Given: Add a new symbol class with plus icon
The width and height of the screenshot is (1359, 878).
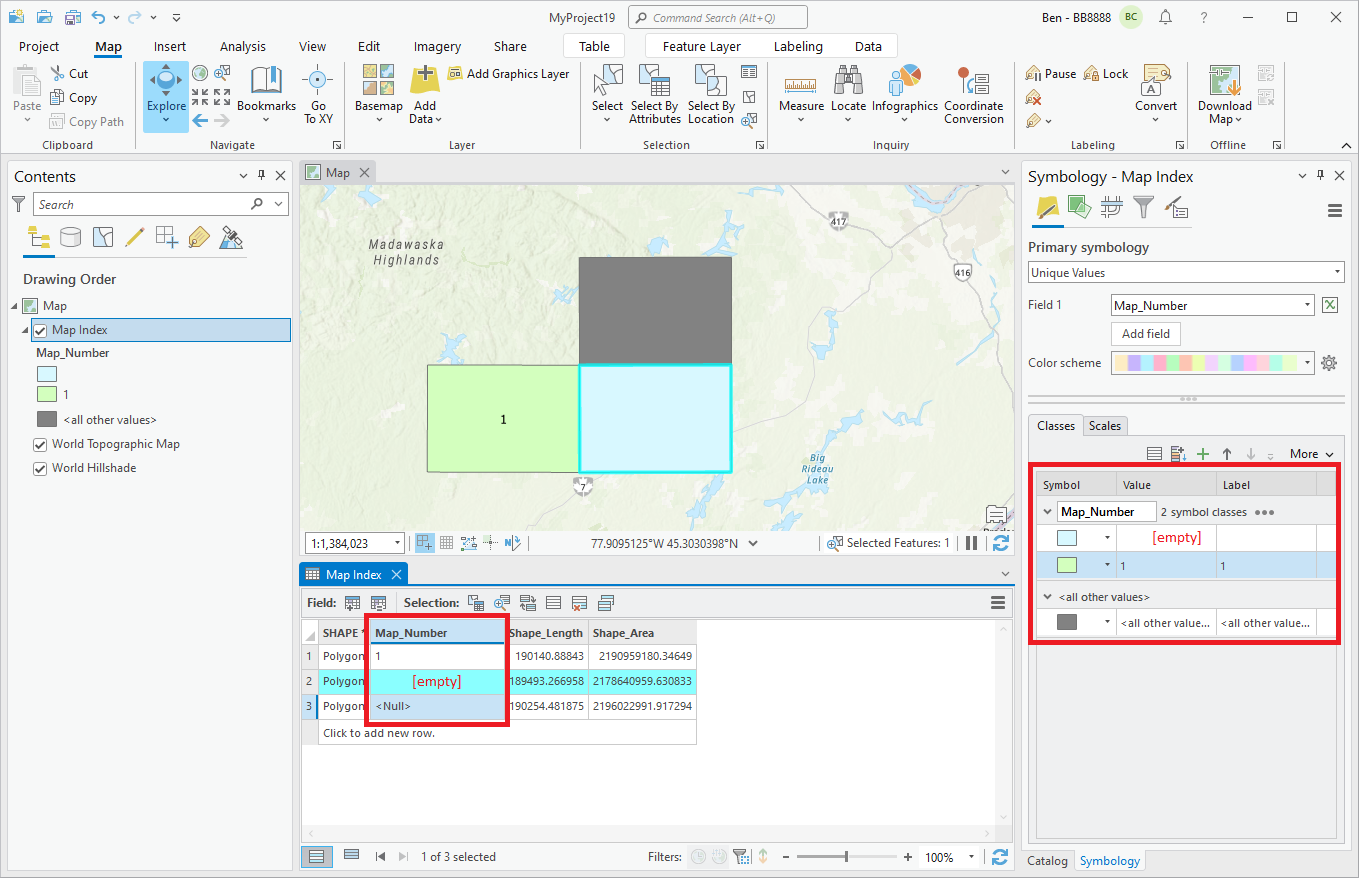Looking at the screenshot, I should coord(1203,454).
